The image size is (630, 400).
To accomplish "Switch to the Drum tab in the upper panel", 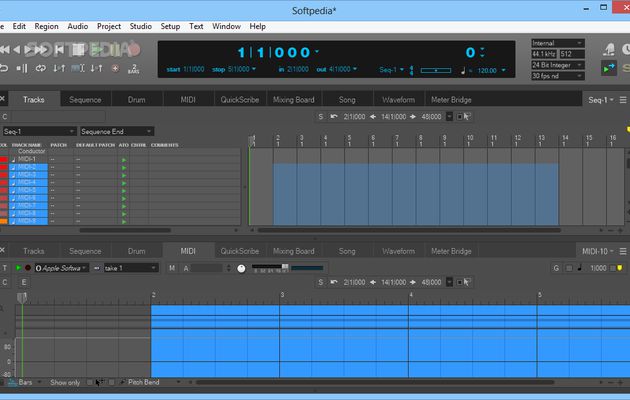I will [x=137, y=100].
